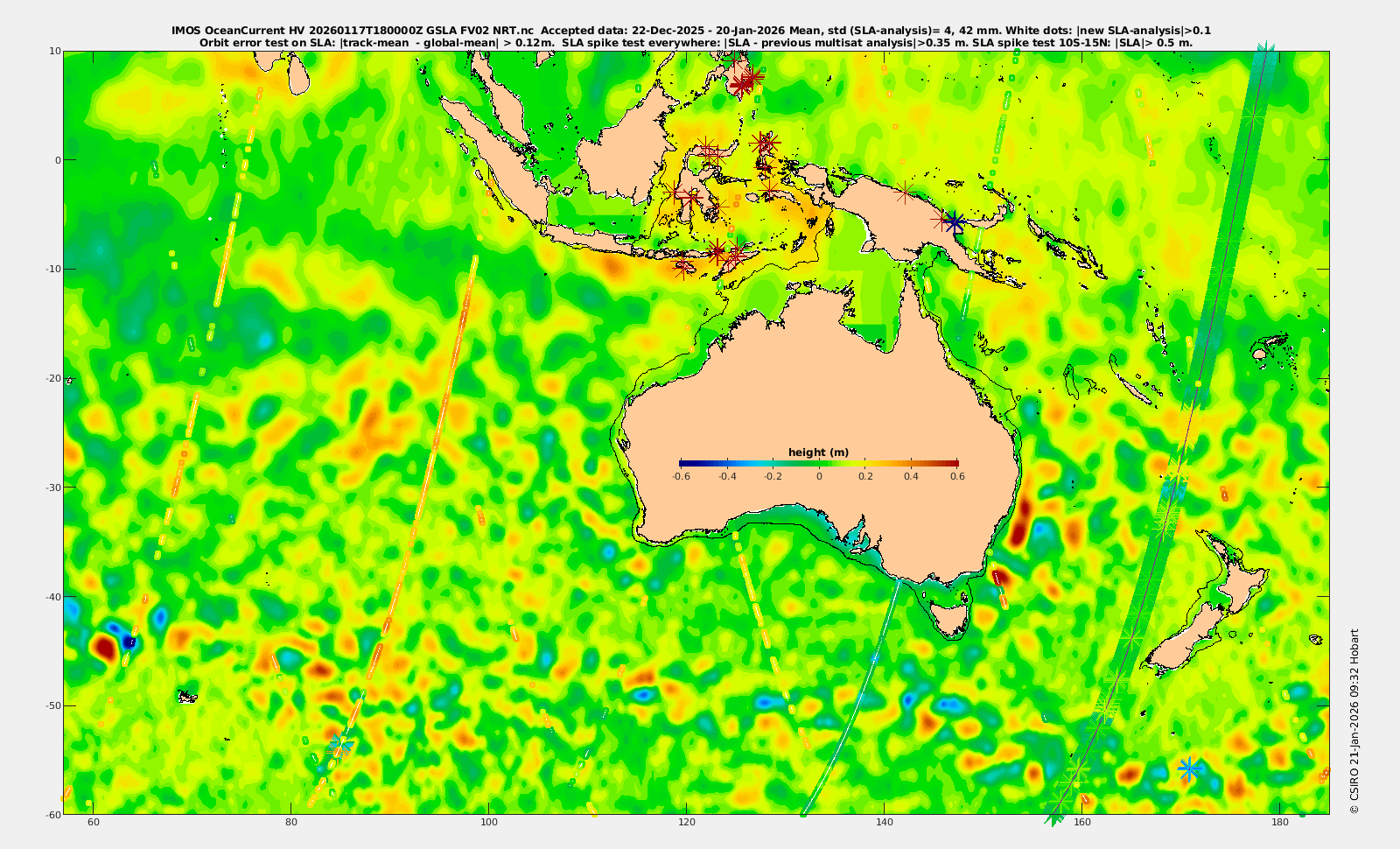Image resolution: width=1400 pixels, height=849 pixels.
Task: Click the Sri Lanka landmass
Action: [297, 77]
